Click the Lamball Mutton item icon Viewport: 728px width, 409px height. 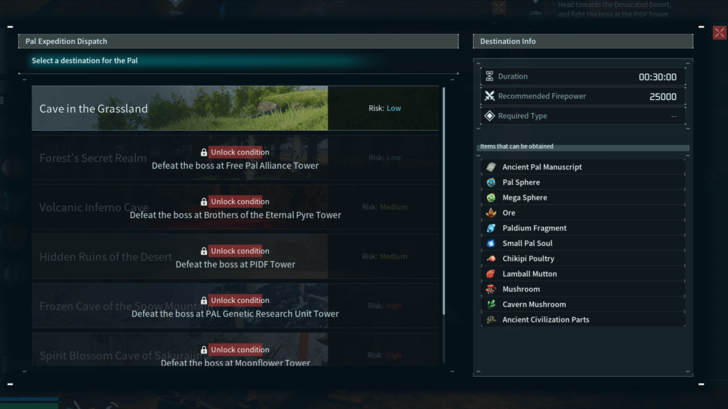click(x=491, y=274)
